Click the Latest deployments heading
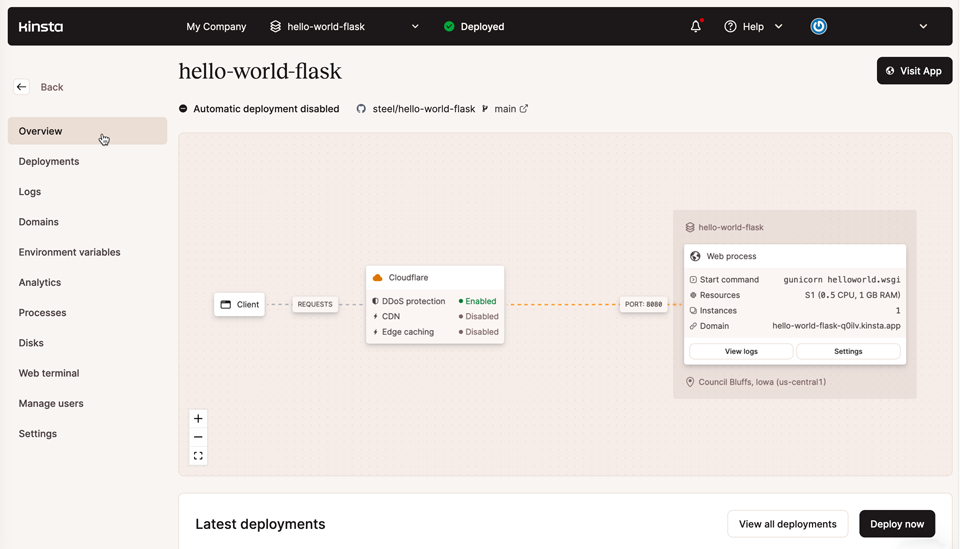This screenshot has height=549, width=960. (x=260, y=524)
